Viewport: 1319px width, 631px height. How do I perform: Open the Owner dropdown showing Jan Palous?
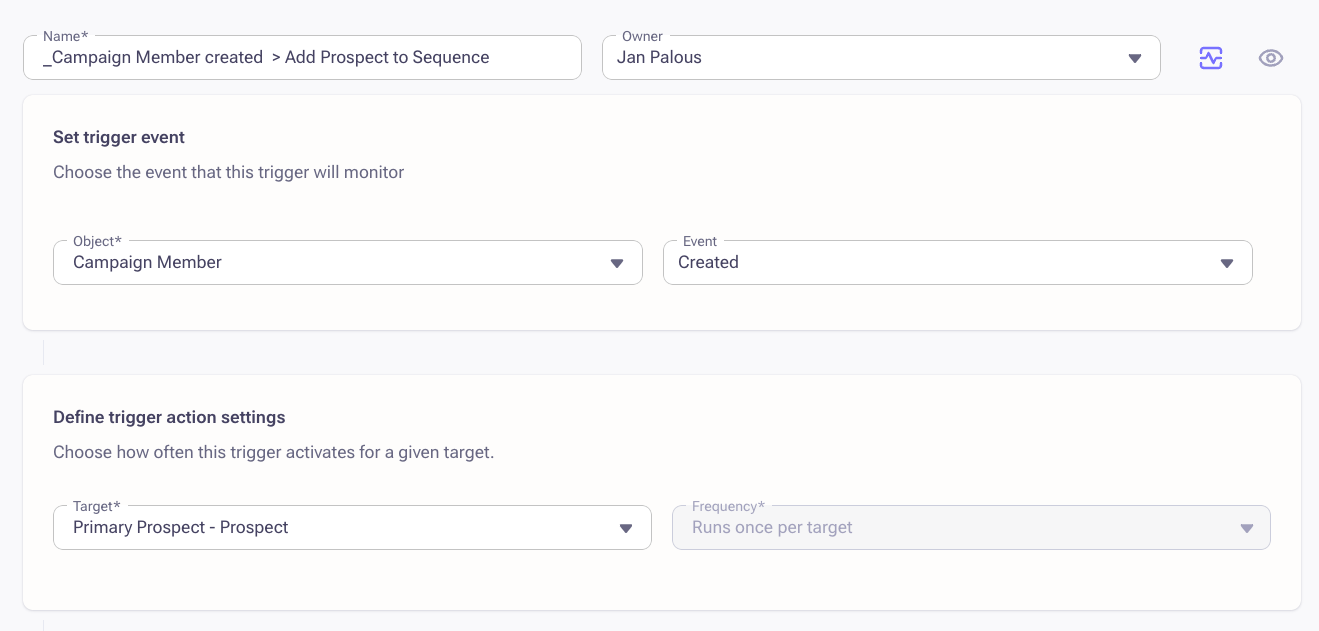coord(860,58)
